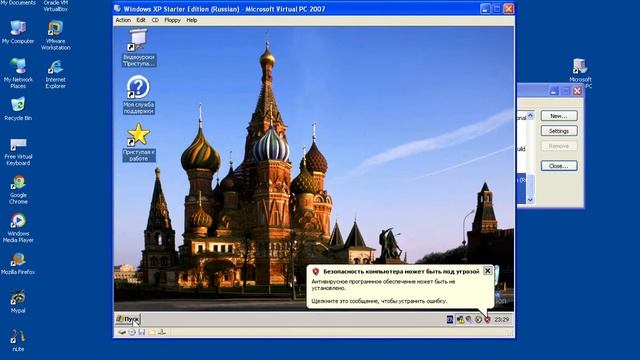
Task: Select Microsoft Virtual PC desktop icon
Action: [580, 73]
